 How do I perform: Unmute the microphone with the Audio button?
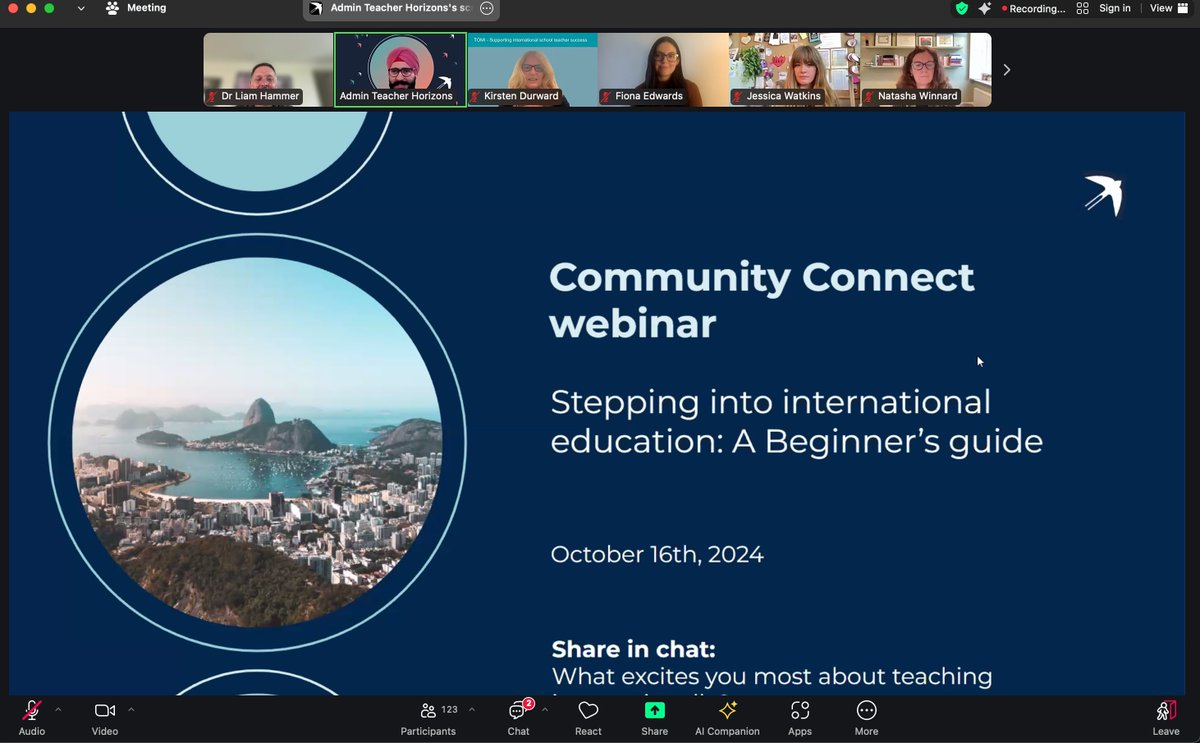pyautogui.click(x=31, y=717)
